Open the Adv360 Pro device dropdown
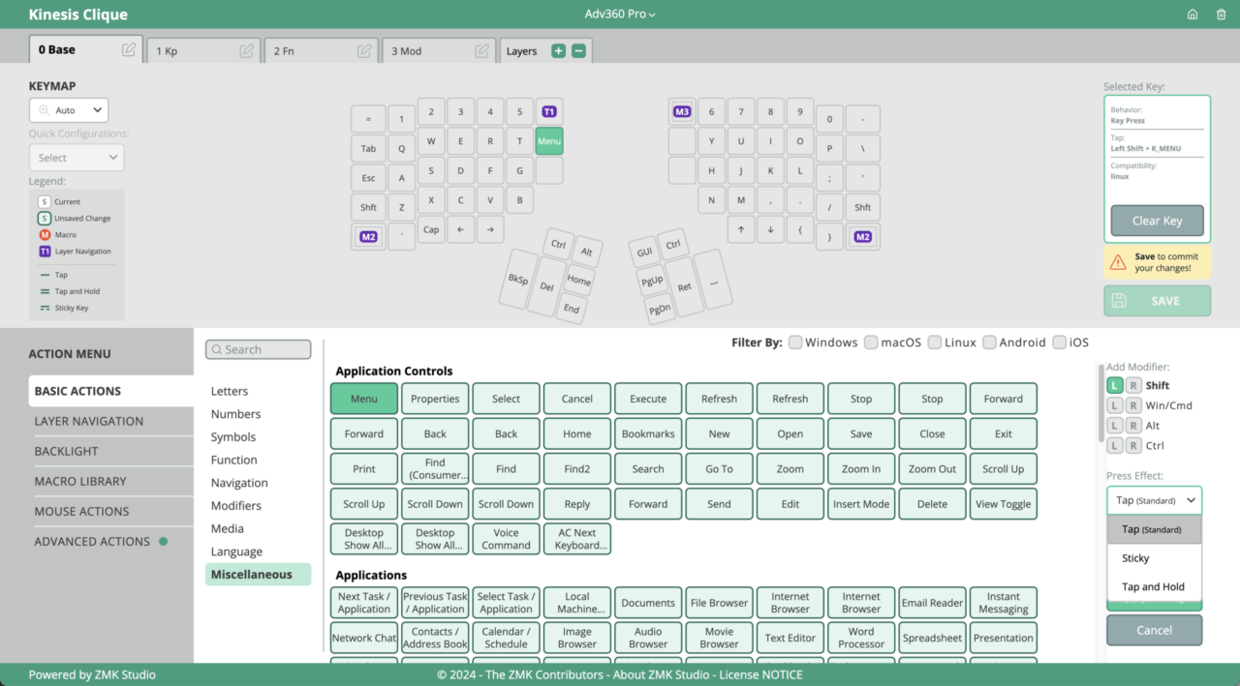 click(620, 15)
